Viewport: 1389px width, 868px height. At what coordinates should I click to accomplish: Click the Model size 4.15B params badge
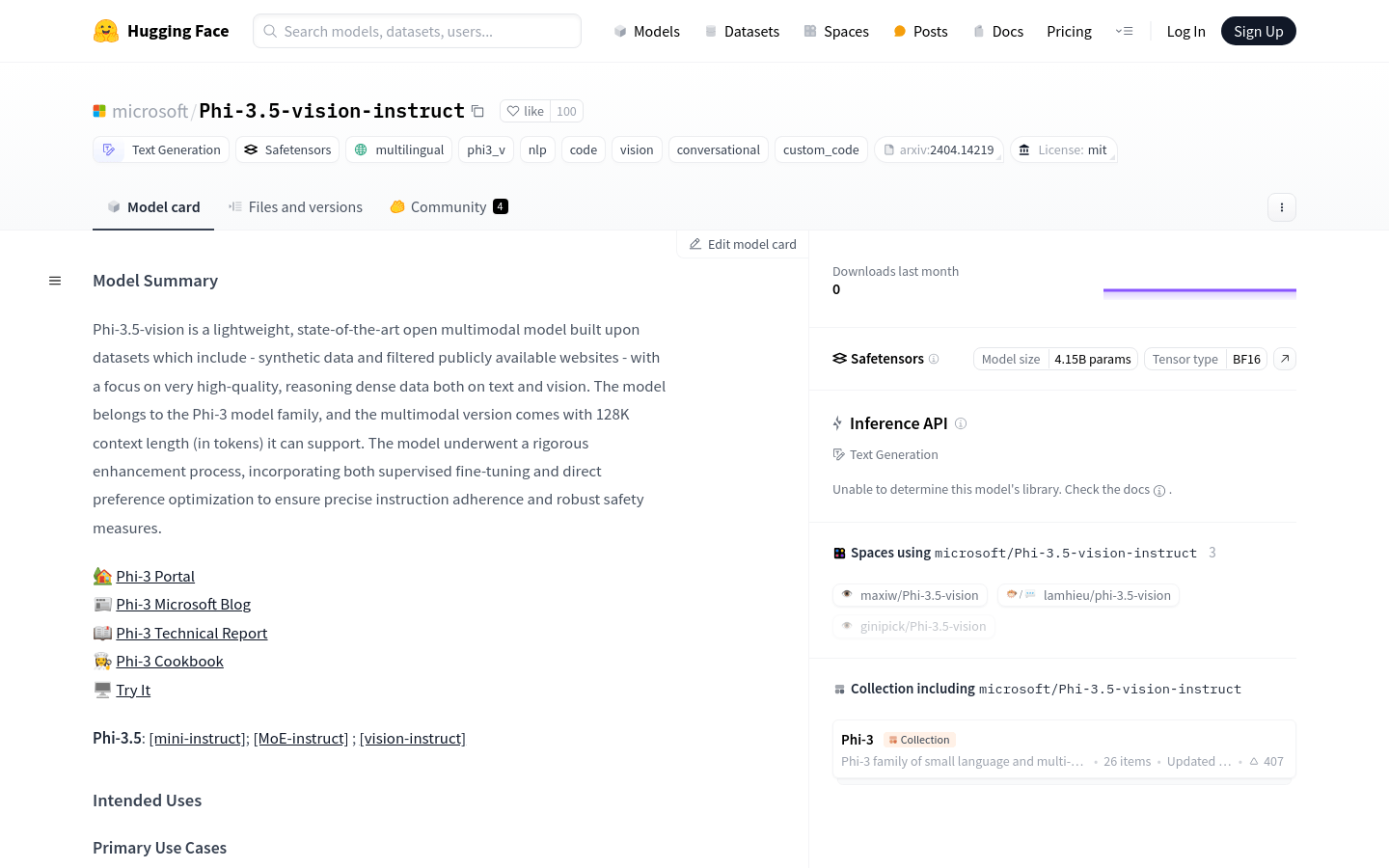[x=1055, y=359]
